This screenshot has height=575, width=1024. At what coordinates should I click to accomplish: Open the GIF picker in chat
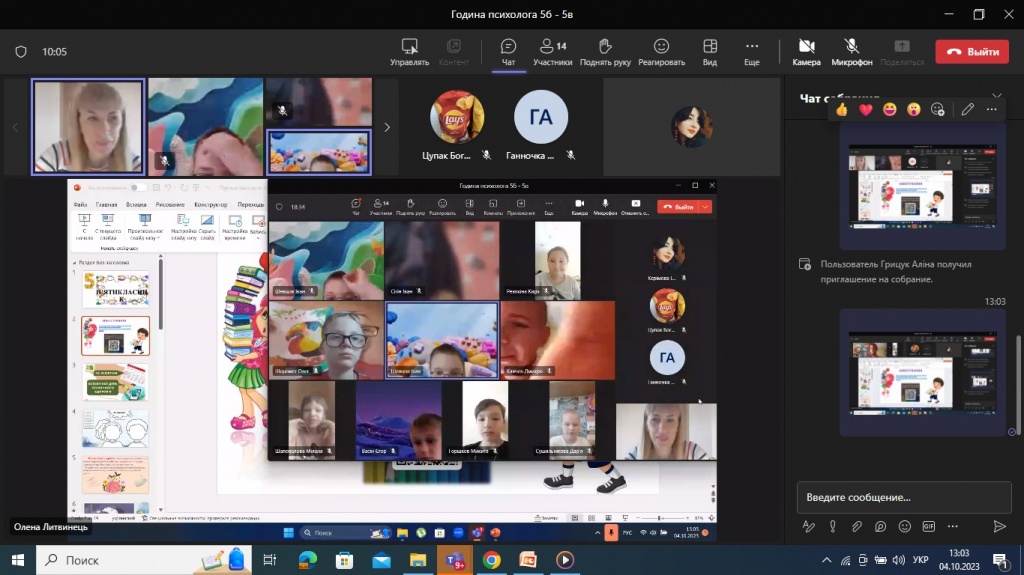click(929, 526)
